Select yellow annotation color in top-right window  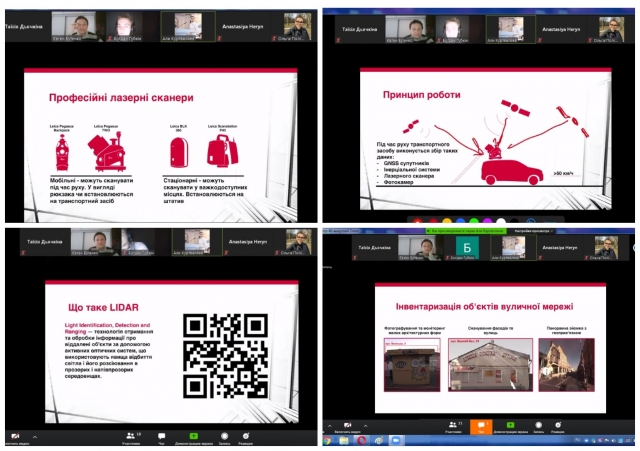[447, 221]
